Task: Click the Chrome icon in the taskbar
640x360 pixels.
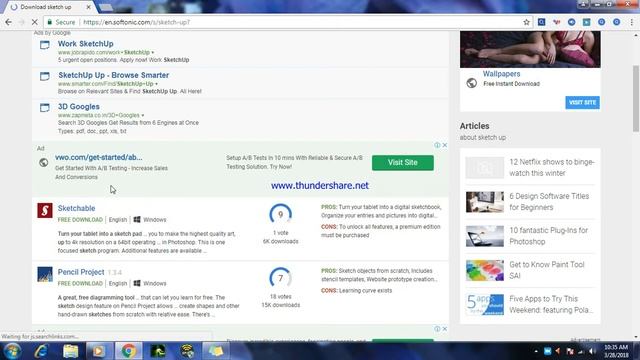Action: (x=128, y=351)
